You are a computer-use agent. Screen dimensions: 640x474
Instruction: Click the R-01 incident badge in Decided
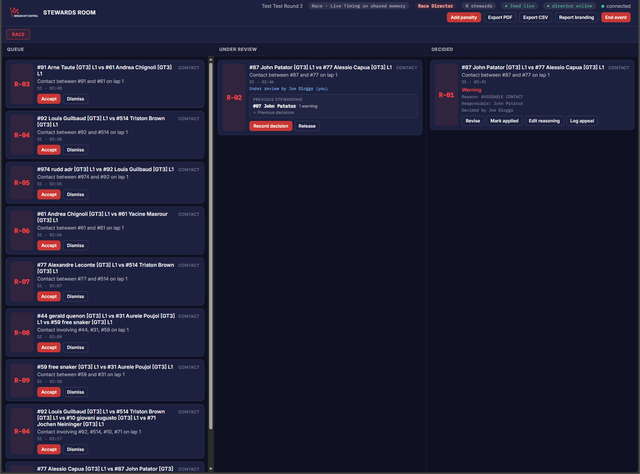click(446, 95)
